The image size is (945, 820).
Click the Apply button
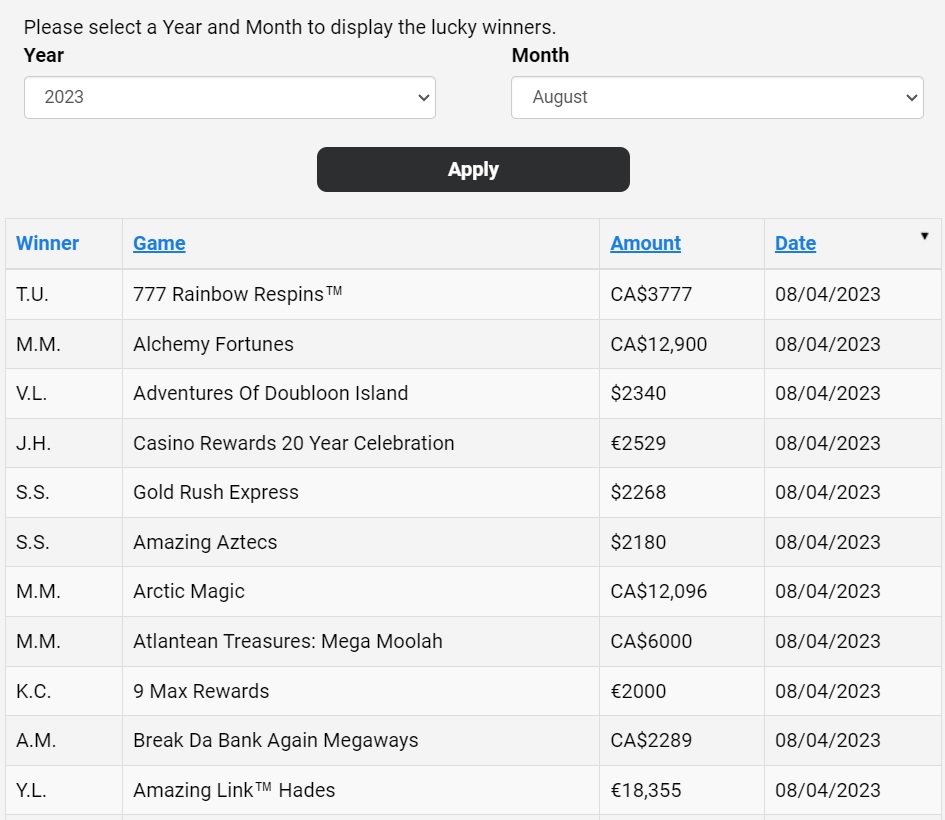pos(473,169)
